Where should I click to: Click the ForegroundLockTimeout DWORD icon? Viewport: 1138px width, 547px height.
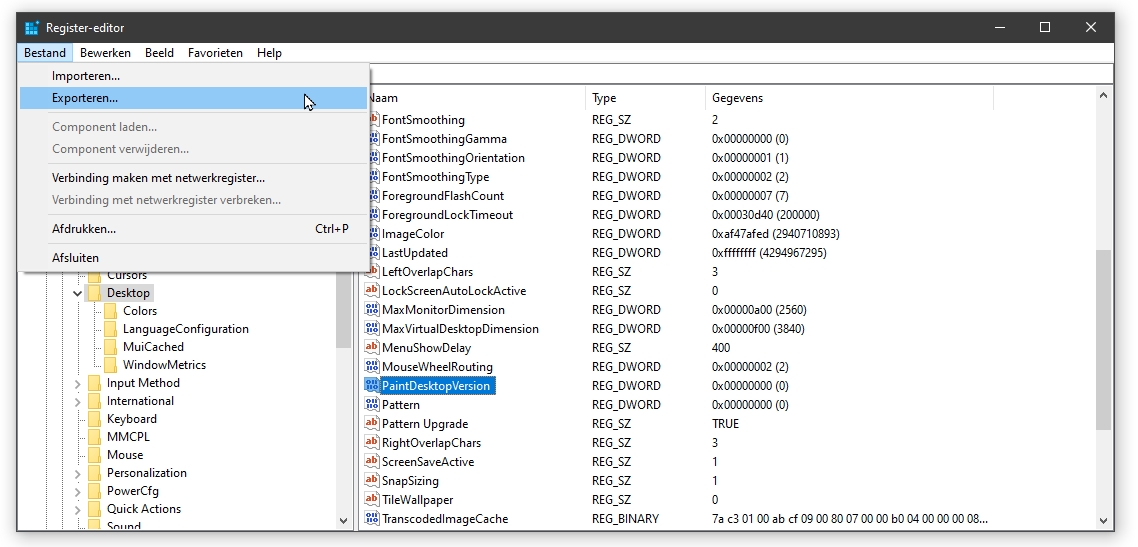(x=372, y=215)
